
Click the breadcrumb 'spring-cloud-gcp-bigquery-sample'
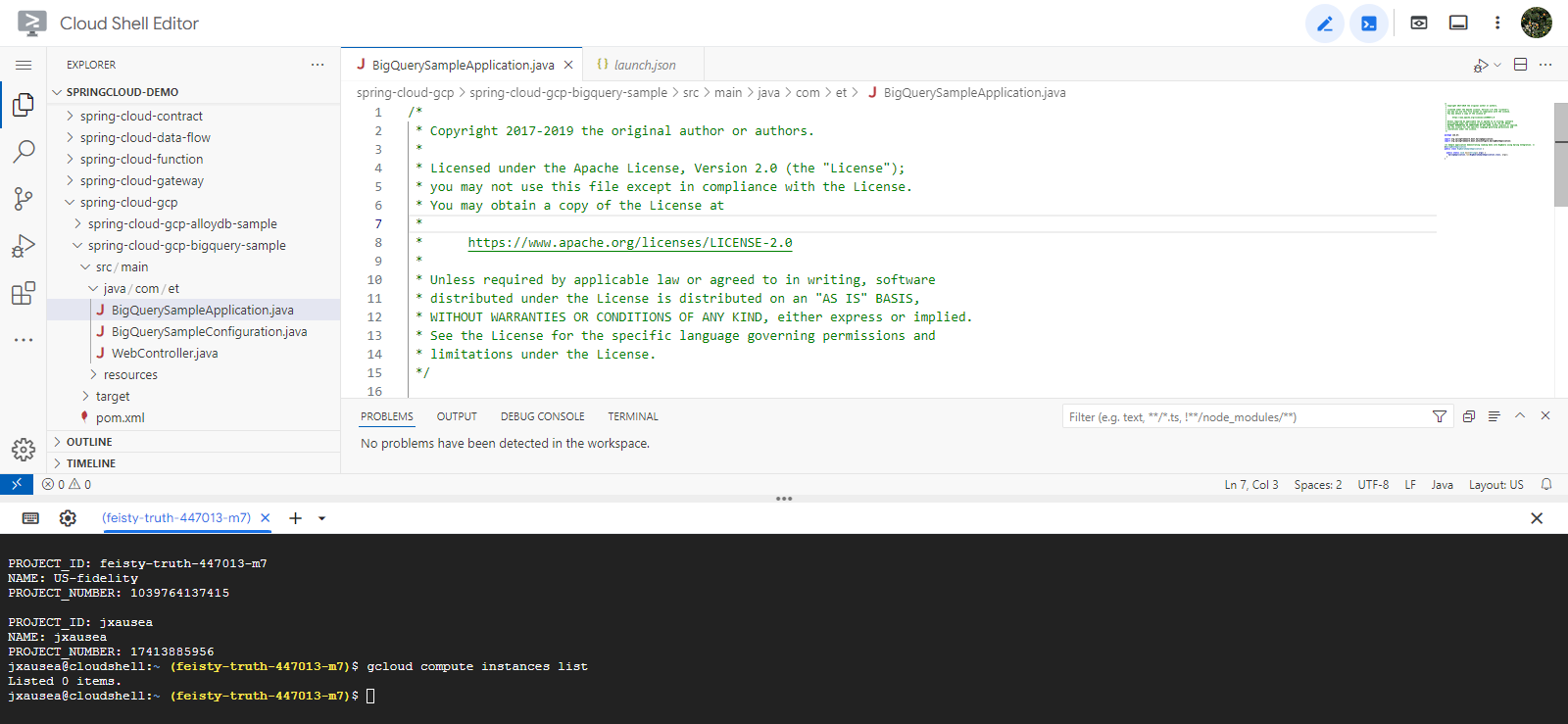click(568, 92)
